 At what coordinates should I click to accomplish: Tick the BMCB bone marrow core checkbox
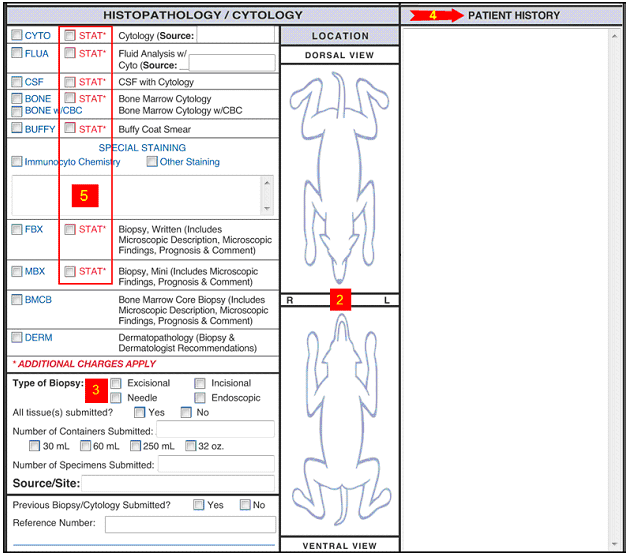coord(17,300)
